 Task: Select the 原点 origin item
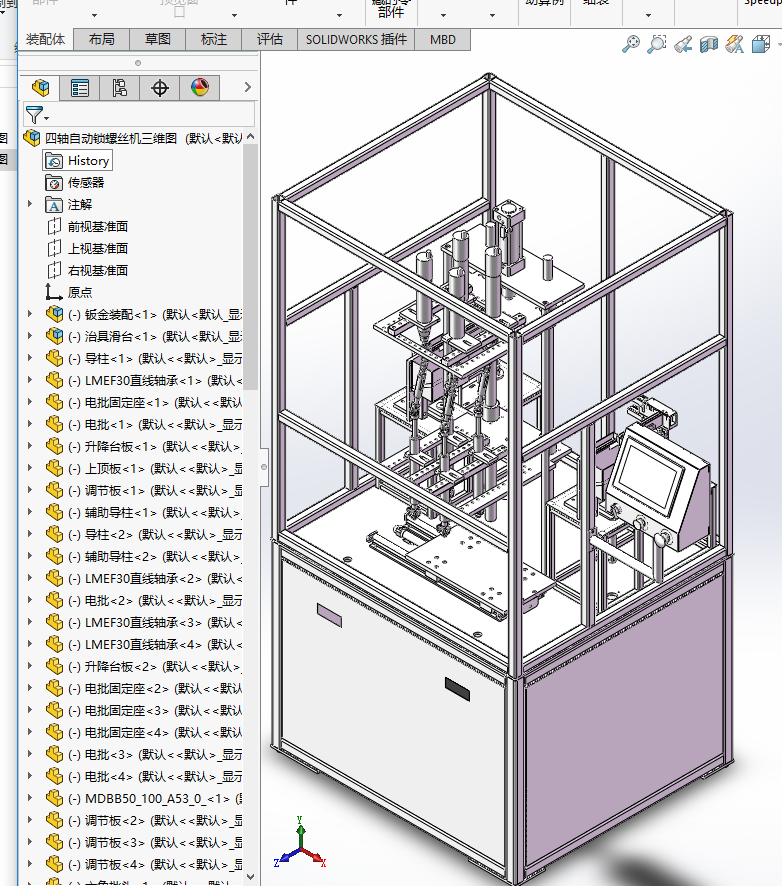point(80,292)
